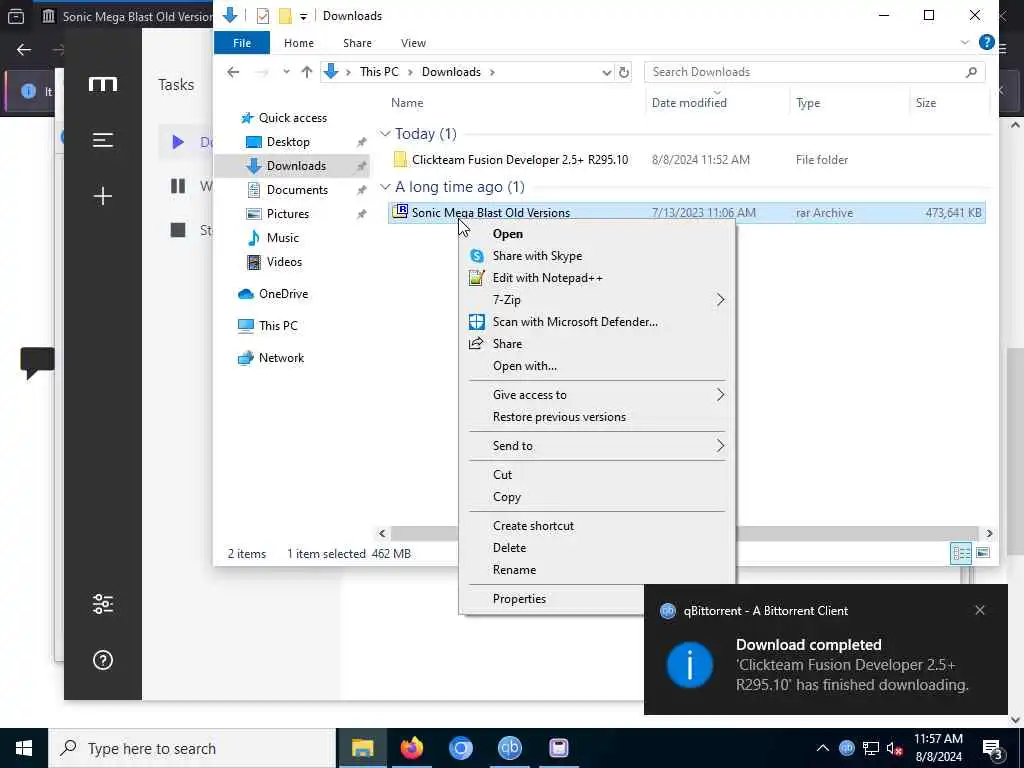The image size is (1024, 768).
Task: Choose Cut from the context menu
Action: [x=597, y=475]
